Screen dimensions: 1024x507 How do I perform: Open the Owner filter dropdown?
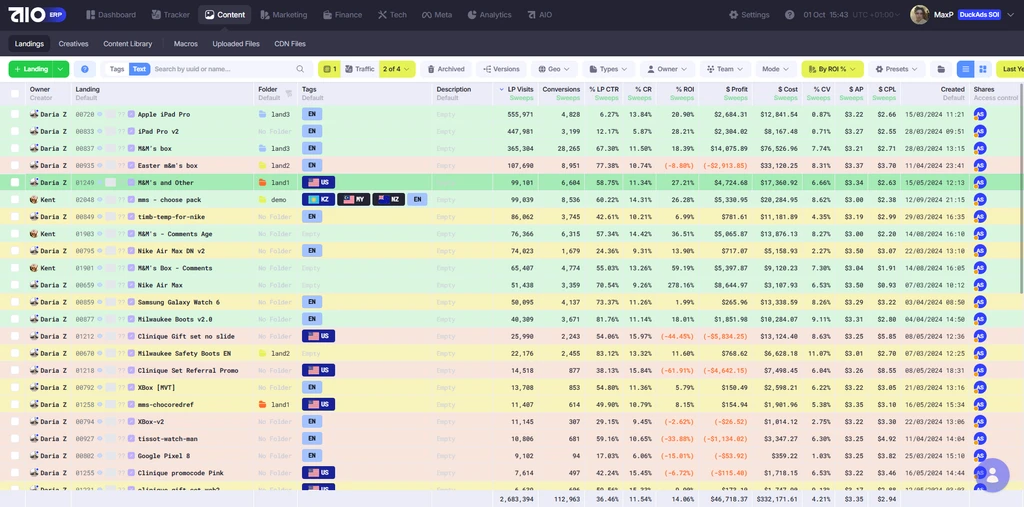(667, 69)
